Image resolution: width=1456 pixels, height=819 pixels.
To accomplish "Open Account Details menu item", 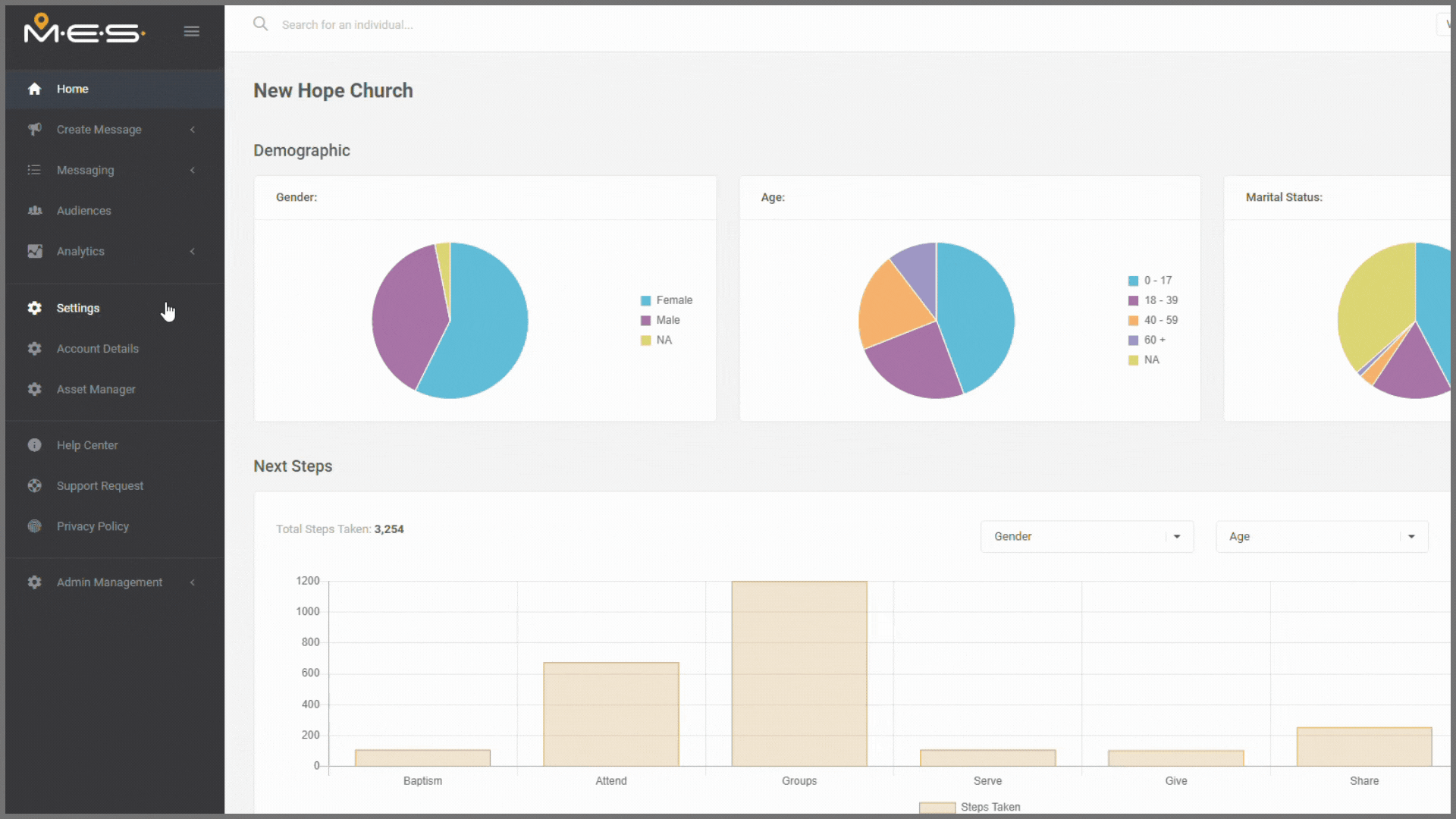I will coord(98,349).
